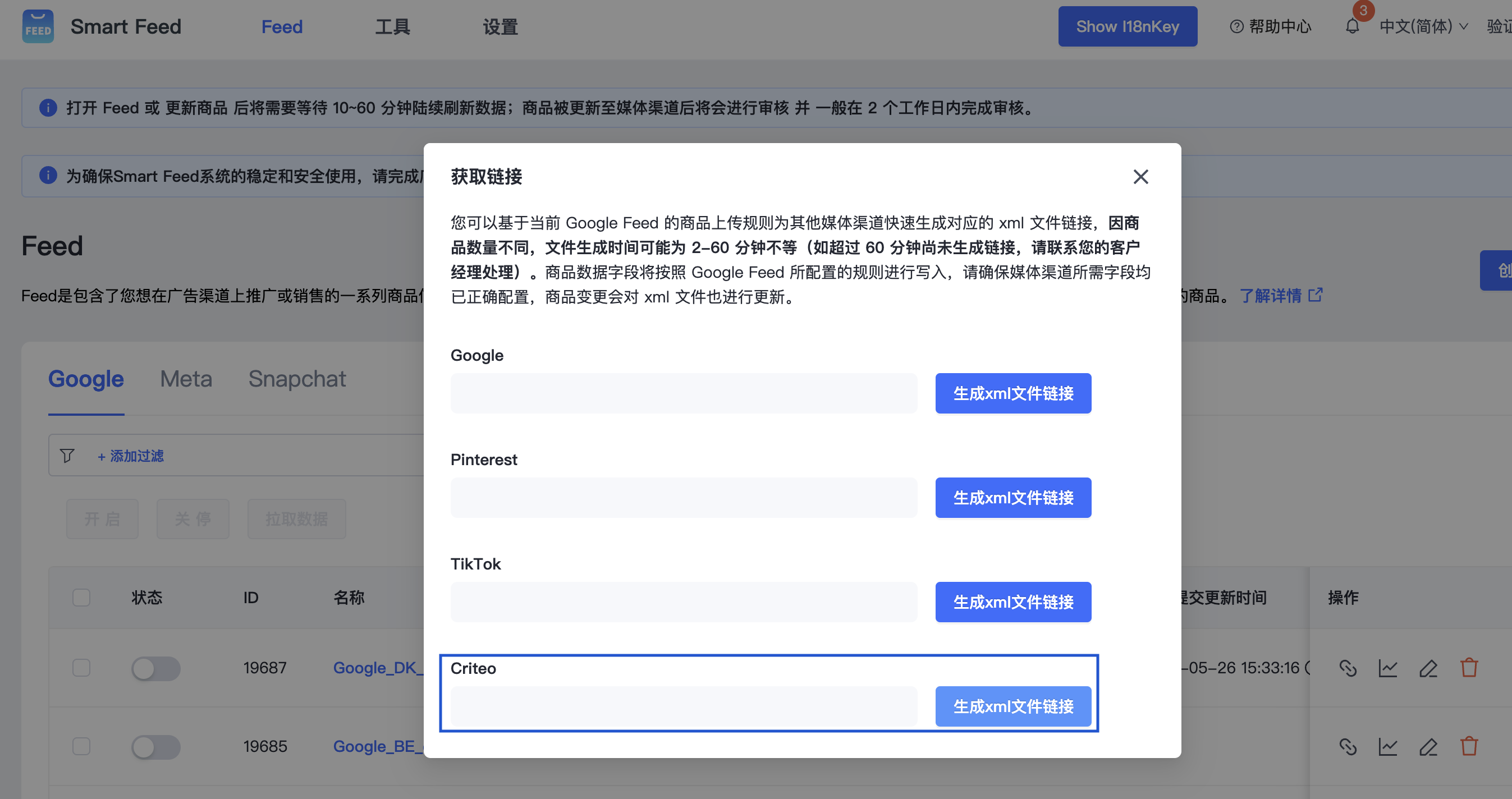Viewport: 1512px width, 799px height.
Task: Open the Google_BE feed name link
Action: [x=378, y=746]
